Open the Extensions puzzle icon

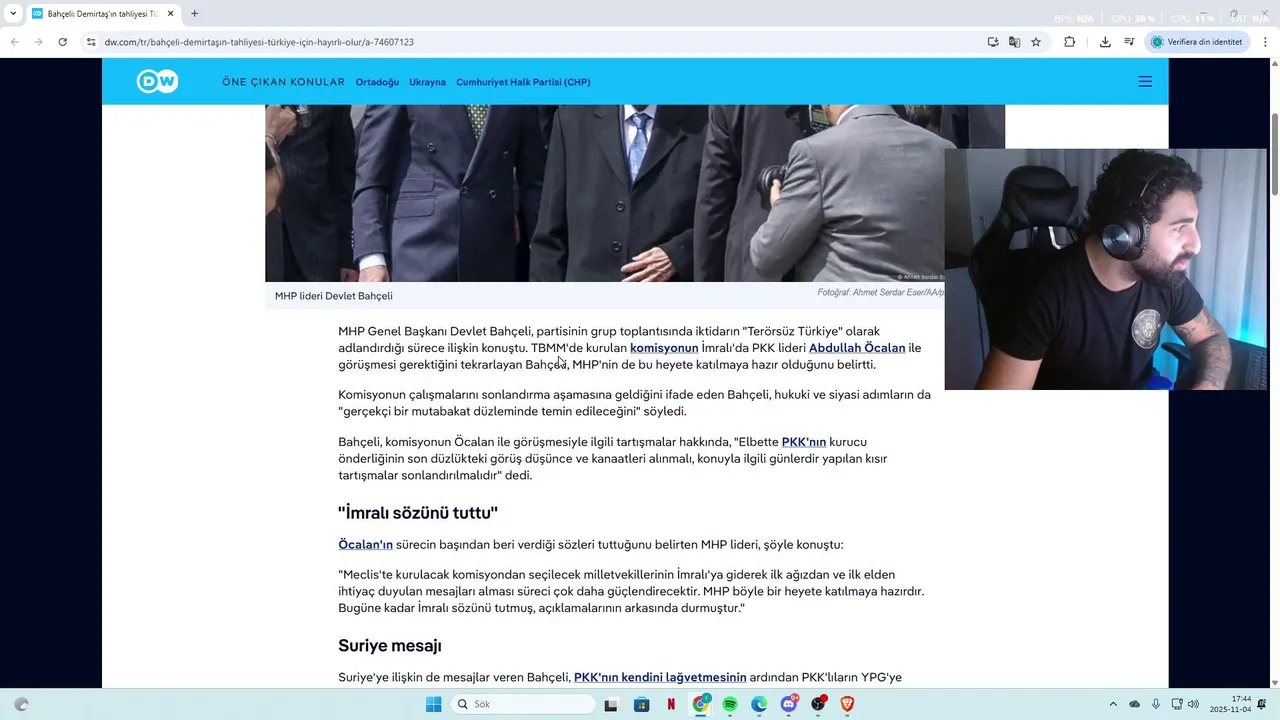[1069, 42]
